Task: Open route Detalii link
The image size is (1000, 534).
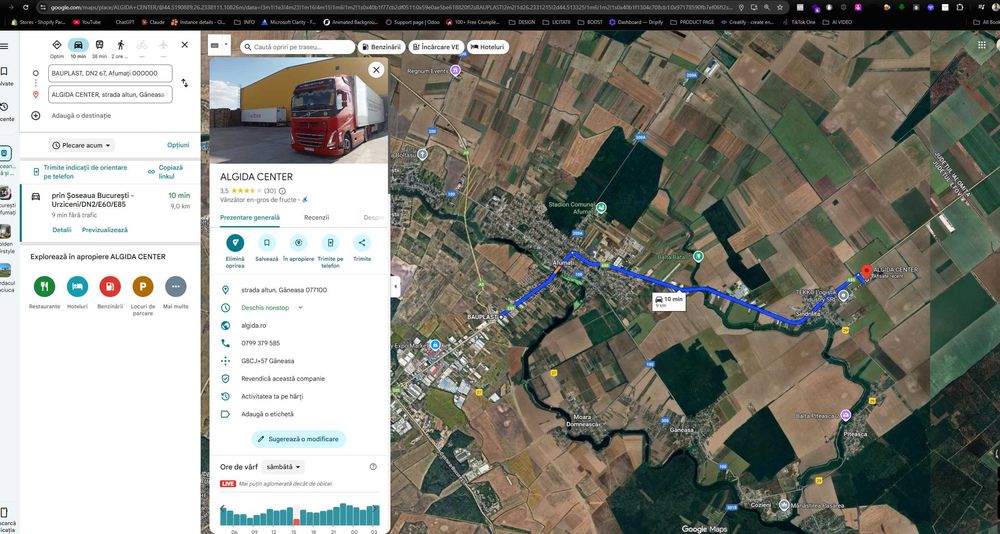Action: (62, 230)
